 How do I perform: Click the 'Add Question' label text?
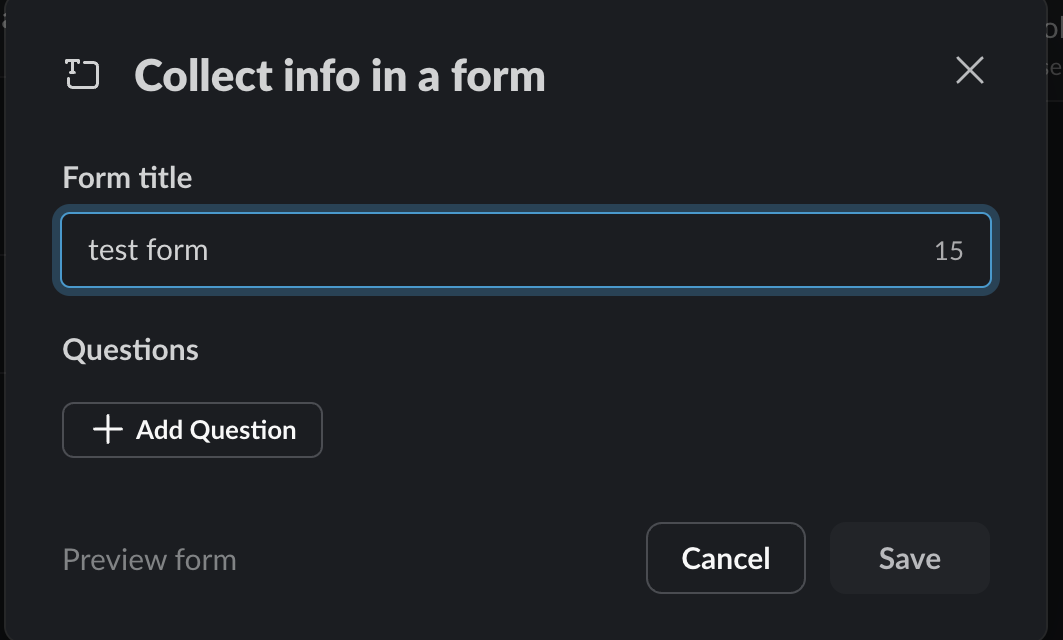point(216,430)
